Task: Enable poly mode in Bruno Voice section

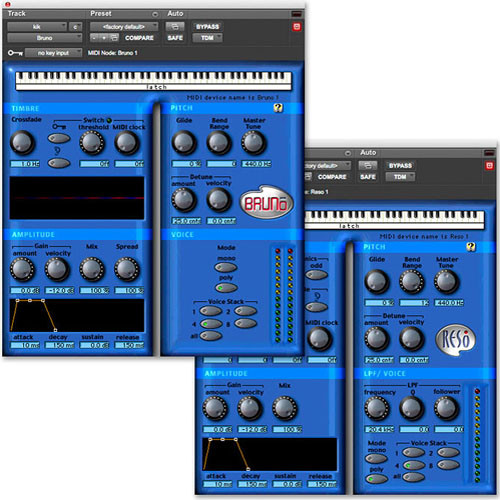Action: [x=226, y=287]
